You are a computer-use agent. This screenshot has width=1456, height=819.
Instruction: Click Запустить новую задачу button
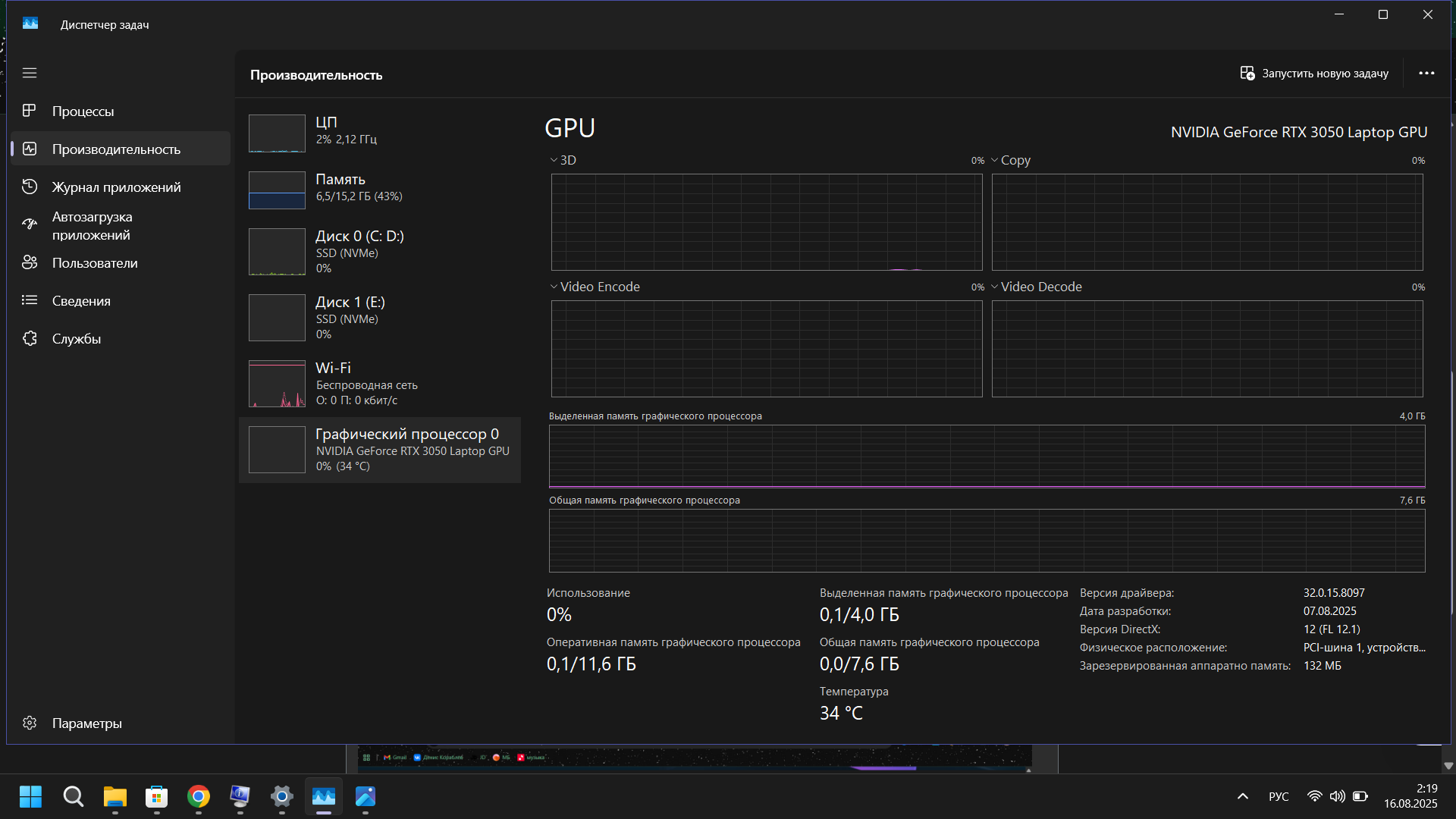coord(1314,74)
